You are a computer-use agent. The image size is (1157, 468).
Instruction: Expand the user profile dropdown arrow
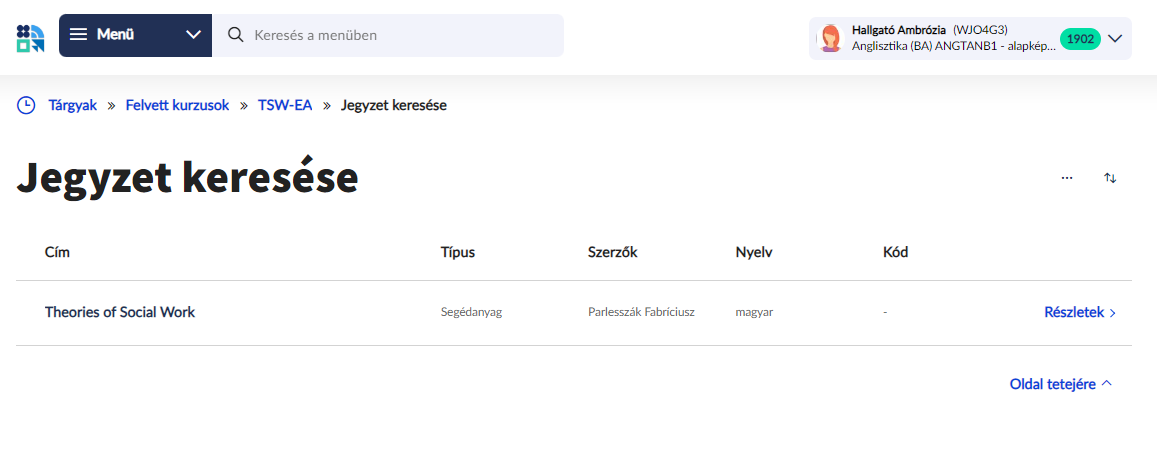click(1116, 38)
